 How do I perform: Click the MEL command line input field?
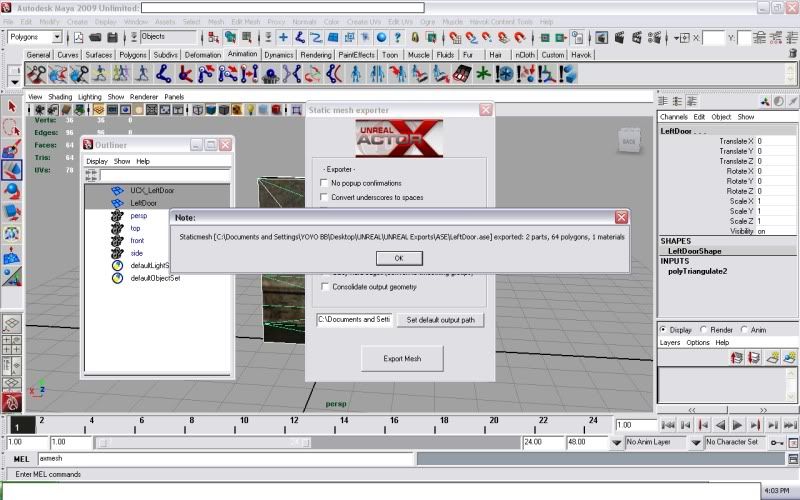tap(226, 459)
